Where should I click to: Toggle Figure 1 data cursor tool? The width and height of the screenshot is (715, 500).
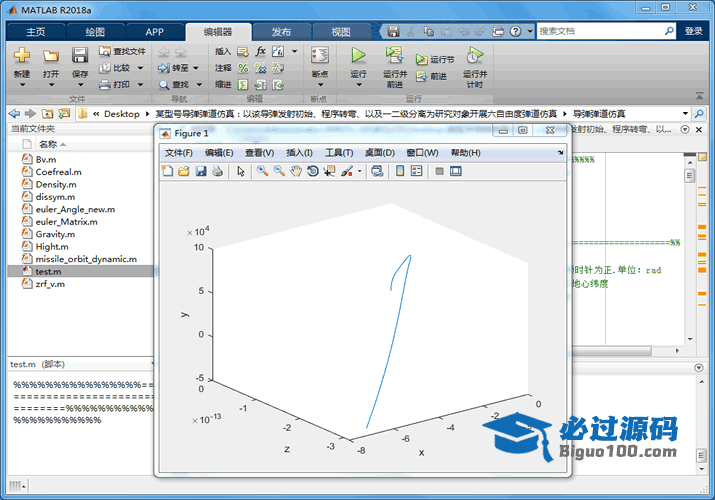coord(329,171)
